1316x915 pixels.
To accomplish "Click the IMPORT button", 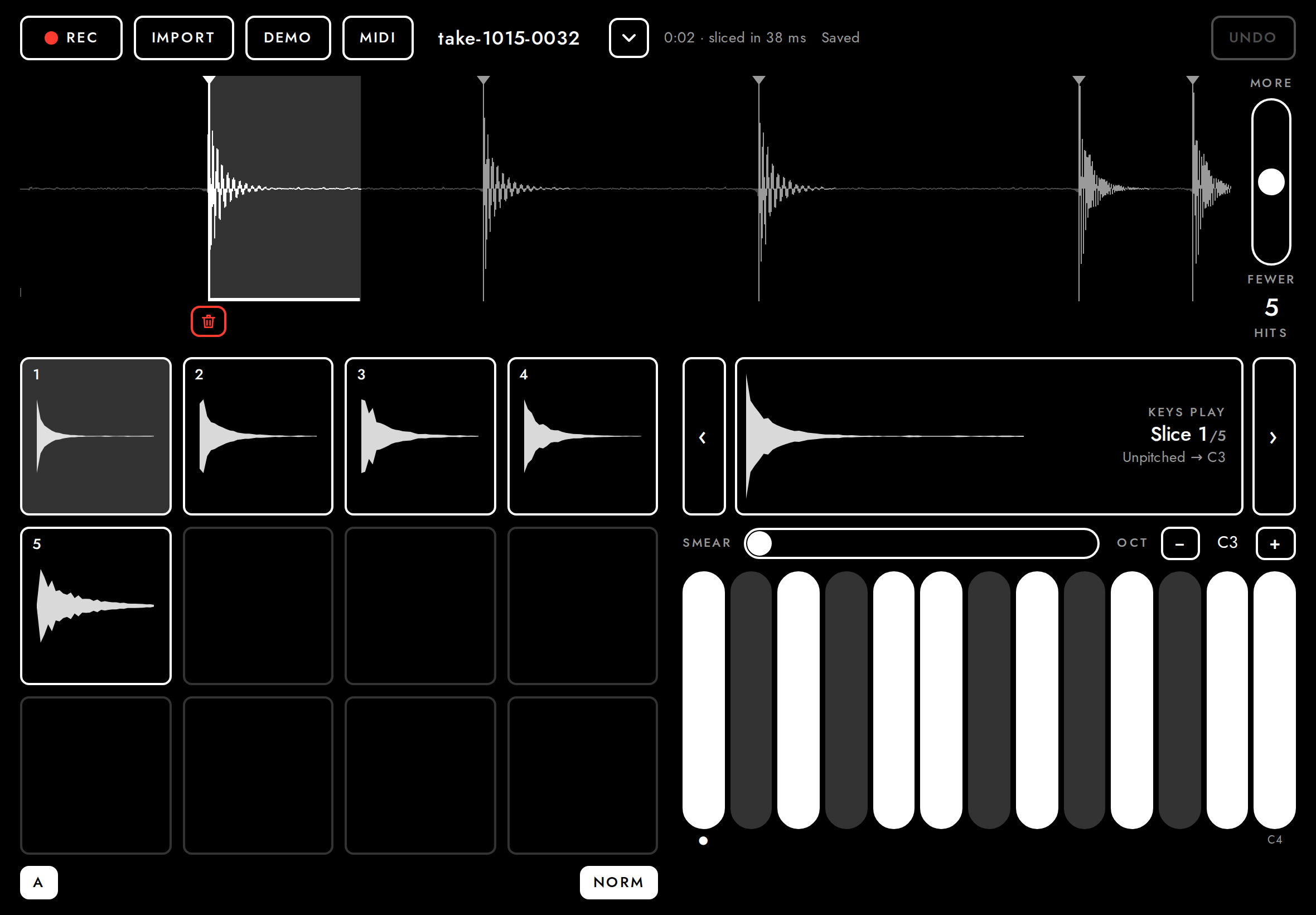I will [183, 38].
